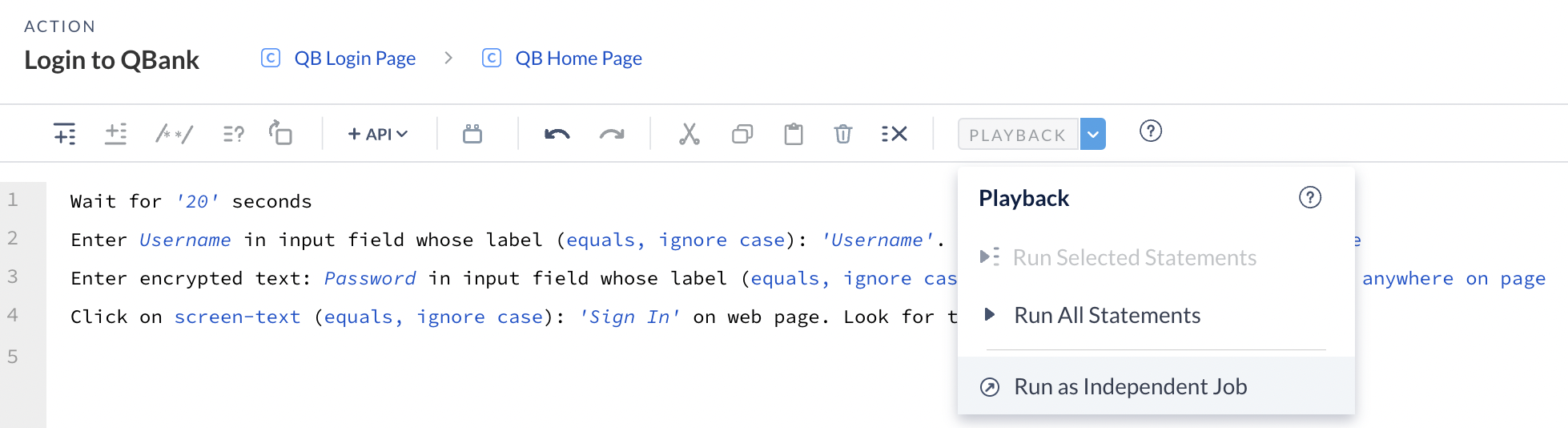1568x428 pixels.
Task: Click the recorder icon next to API
Action: 472,134
